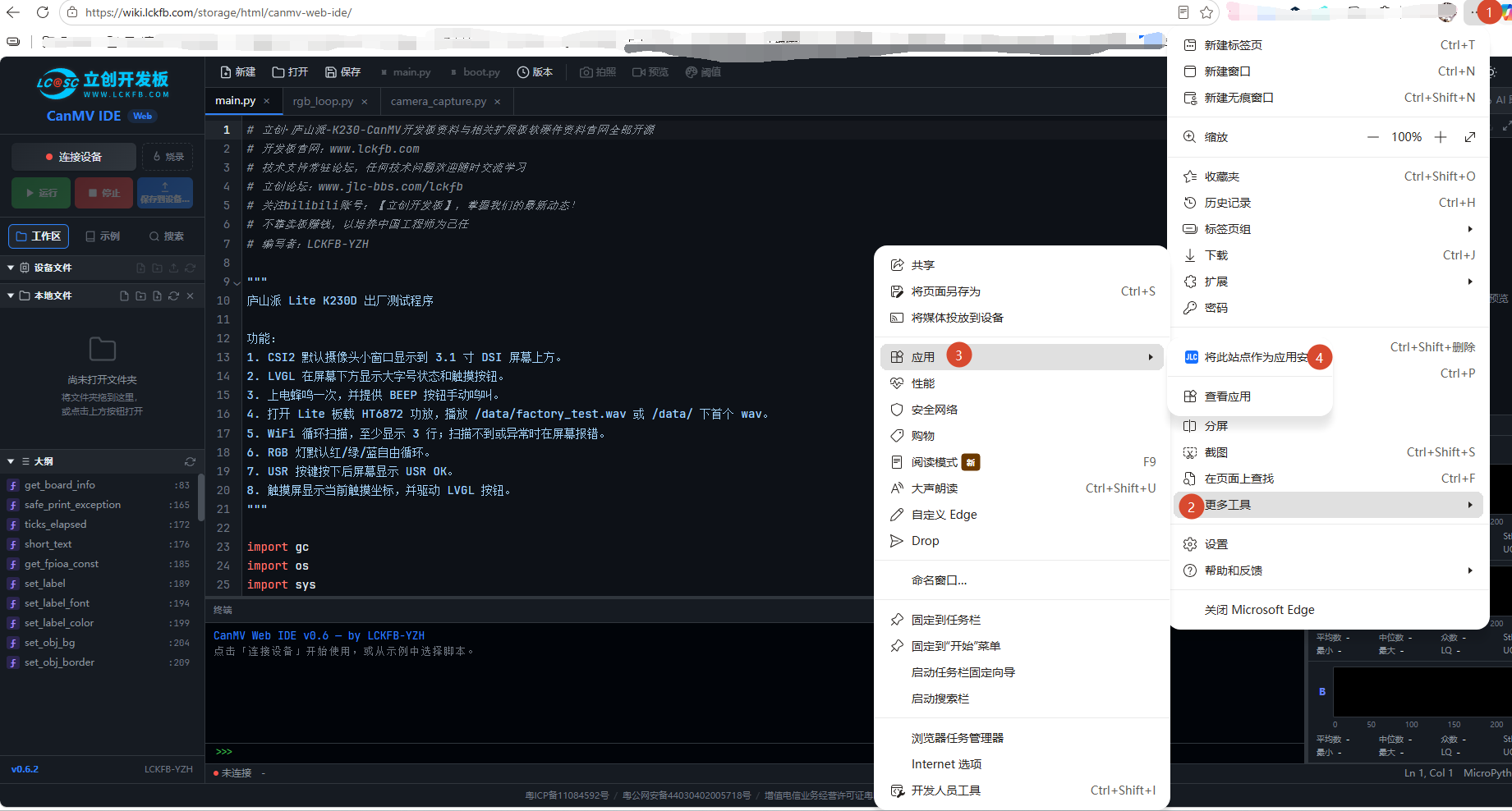Toggle code fold arrow at line 9

tap(237, 282)
